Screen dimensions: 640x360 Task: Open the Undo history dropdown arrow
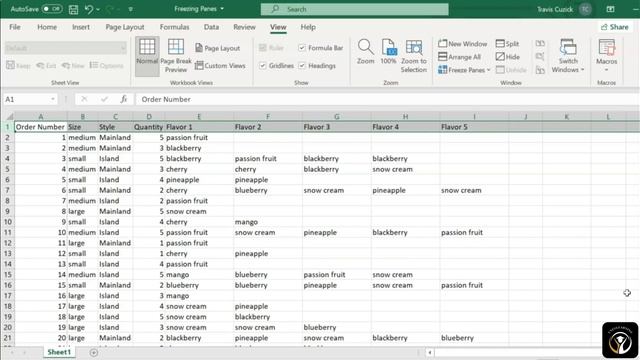98,9
